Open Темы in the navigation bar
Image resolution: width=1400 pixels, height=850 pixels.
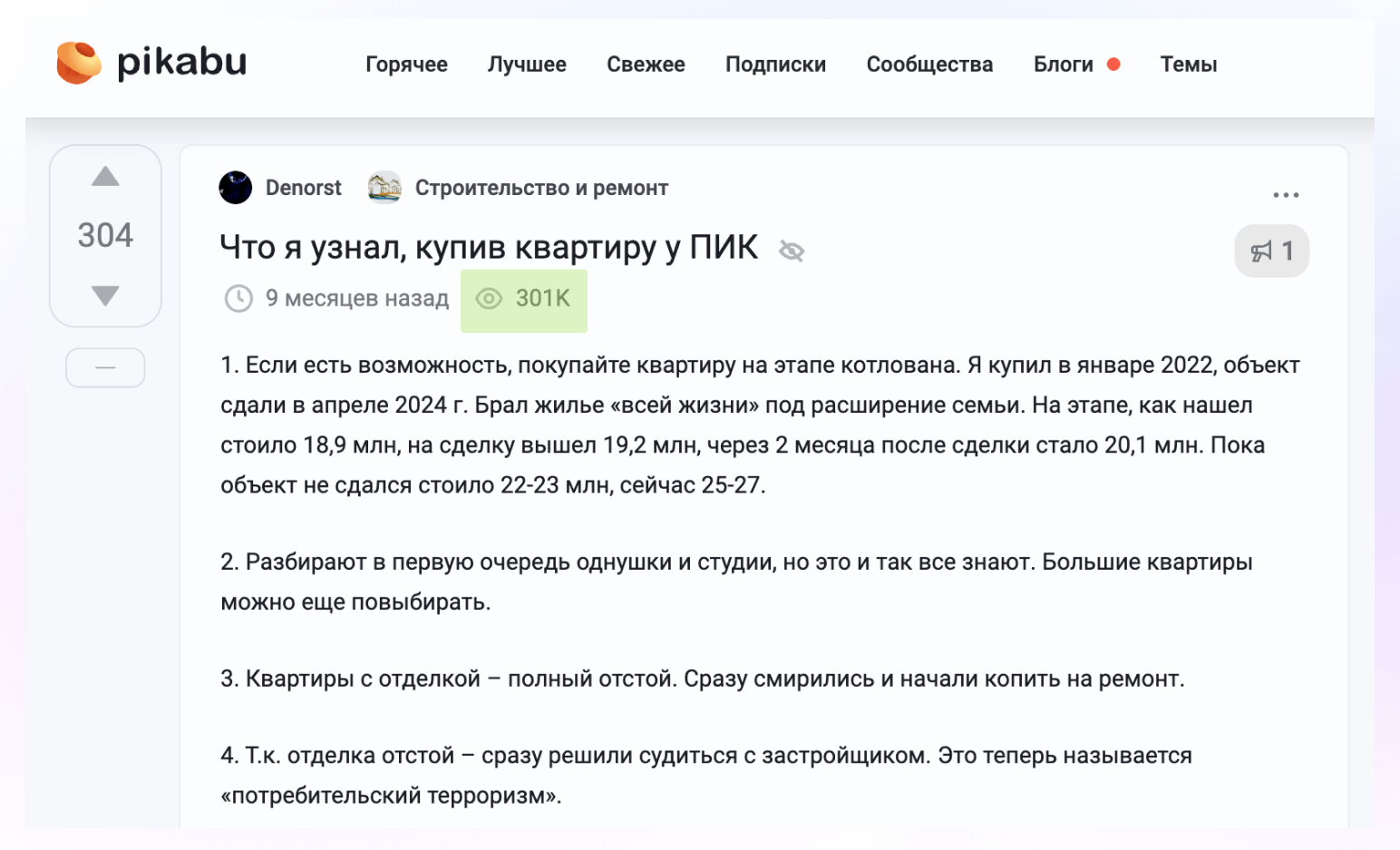[x=1189, y=64]
